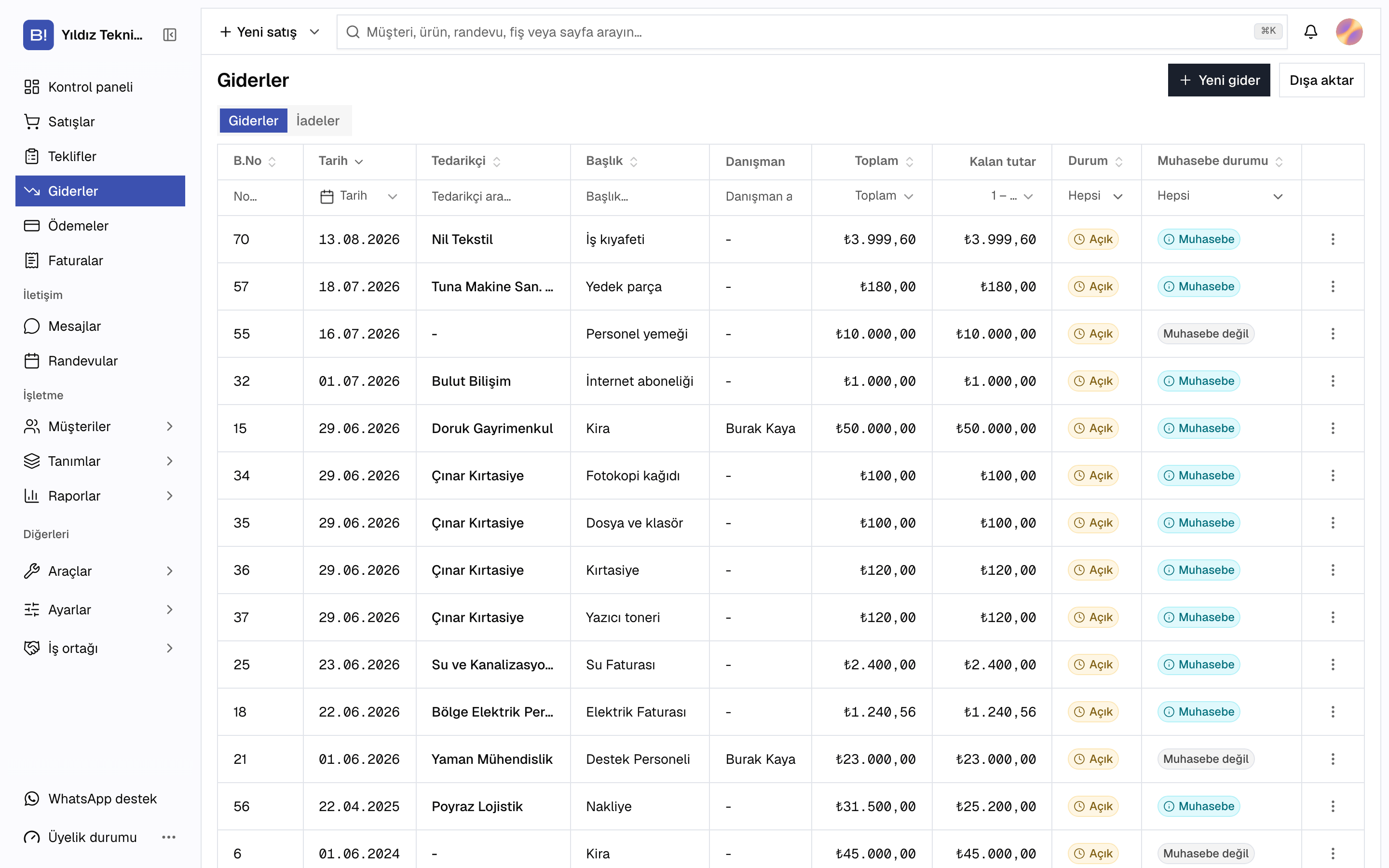Sort by Muhasebe durumu column arrows
The height and width of the screenshot is (868, 1389).
click(1279, 162)
